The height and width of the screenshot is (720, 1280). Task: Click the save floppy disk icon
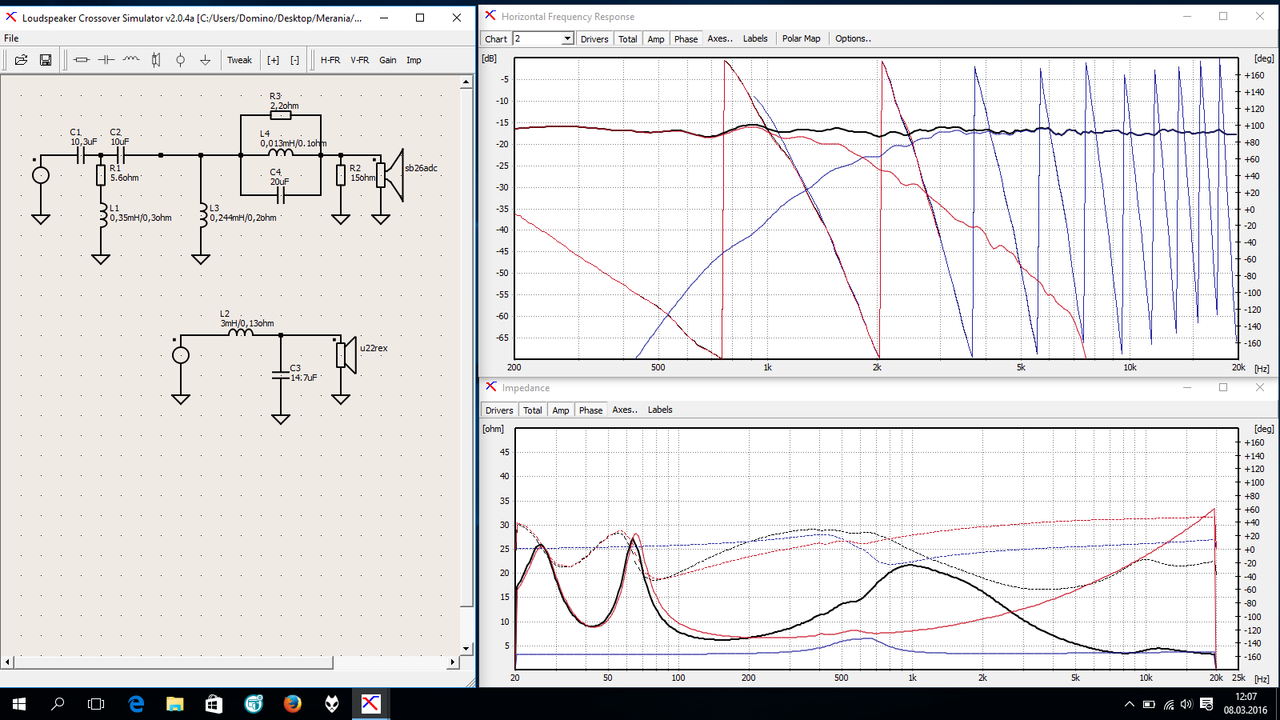[45, 60]
